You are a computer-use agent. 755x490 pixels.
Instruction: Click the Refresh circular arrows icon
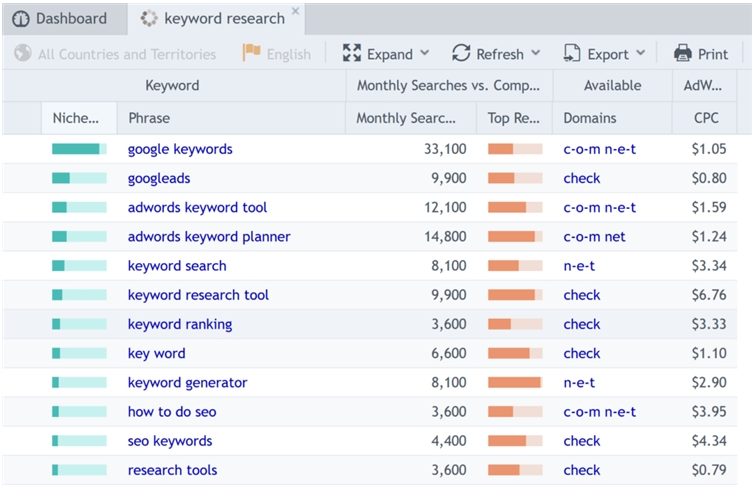(x=461, y=54)
